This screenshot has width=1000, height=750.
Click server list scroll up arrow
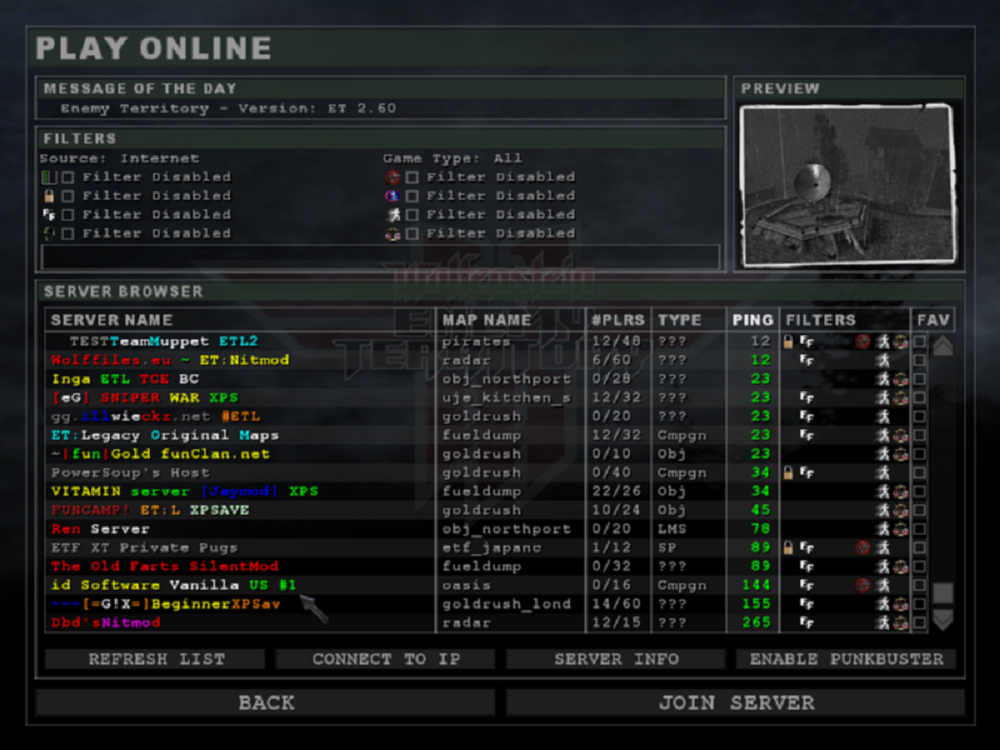(x=943, y=345)
